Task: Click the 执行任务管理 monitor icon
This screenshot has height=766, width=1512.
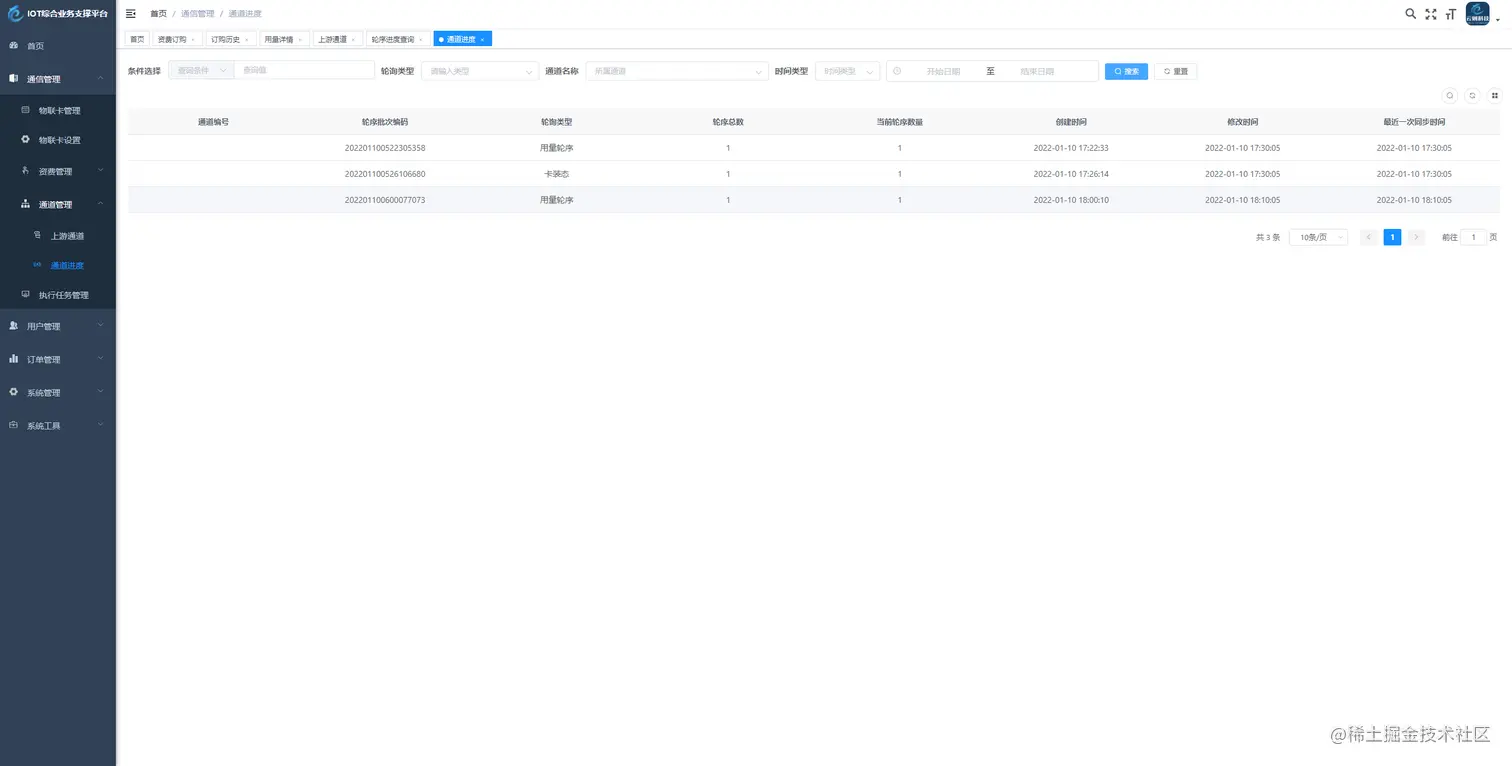Action: [x=26, y=295]
